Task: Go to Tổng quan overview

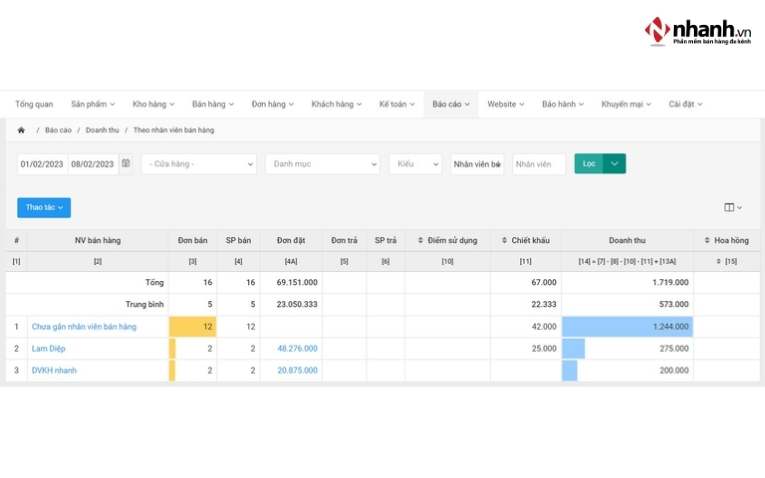Action: [34, 104]
